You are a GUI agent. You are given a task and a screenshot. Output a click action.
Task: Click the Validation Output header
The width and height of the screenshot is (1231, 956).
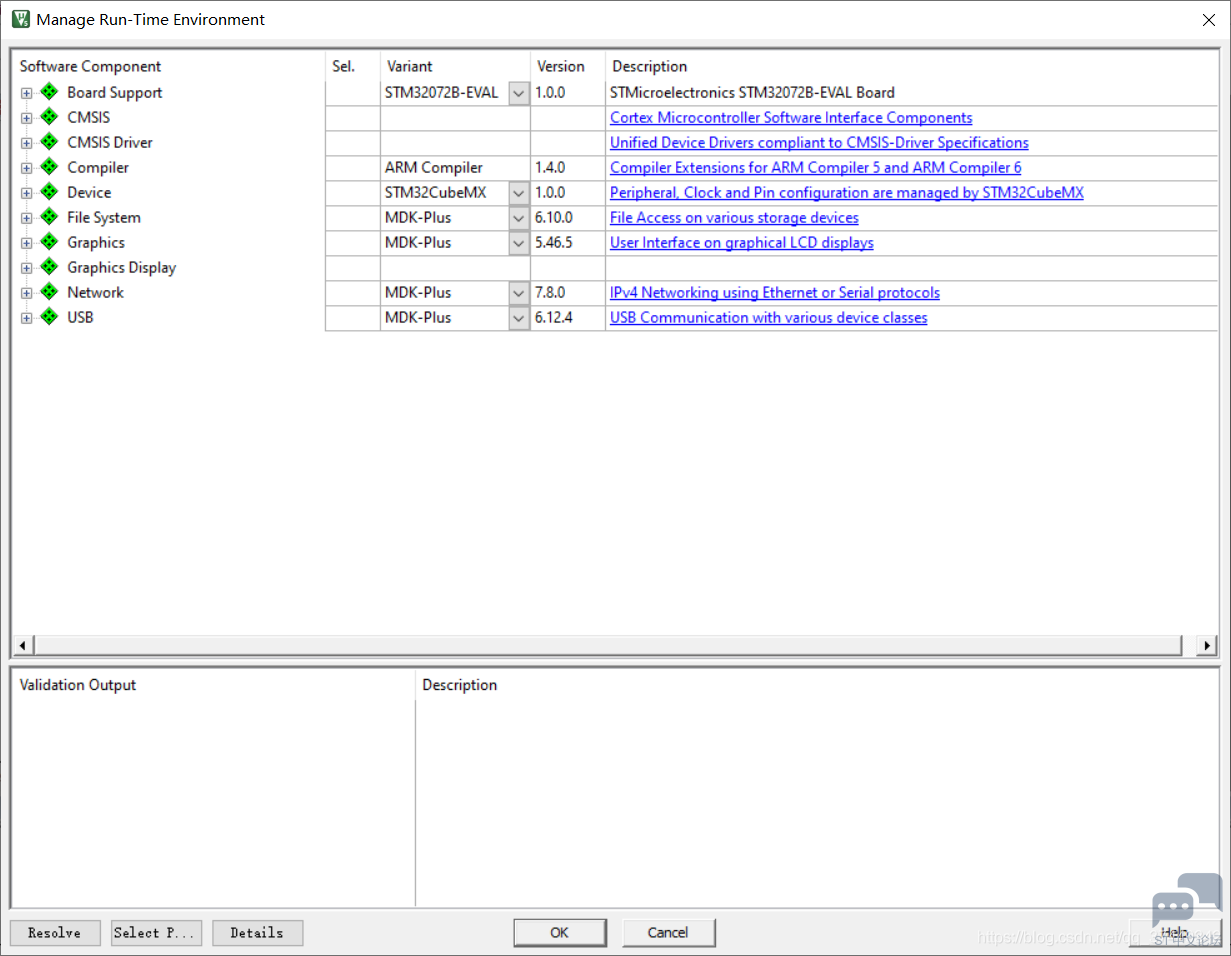78,685
